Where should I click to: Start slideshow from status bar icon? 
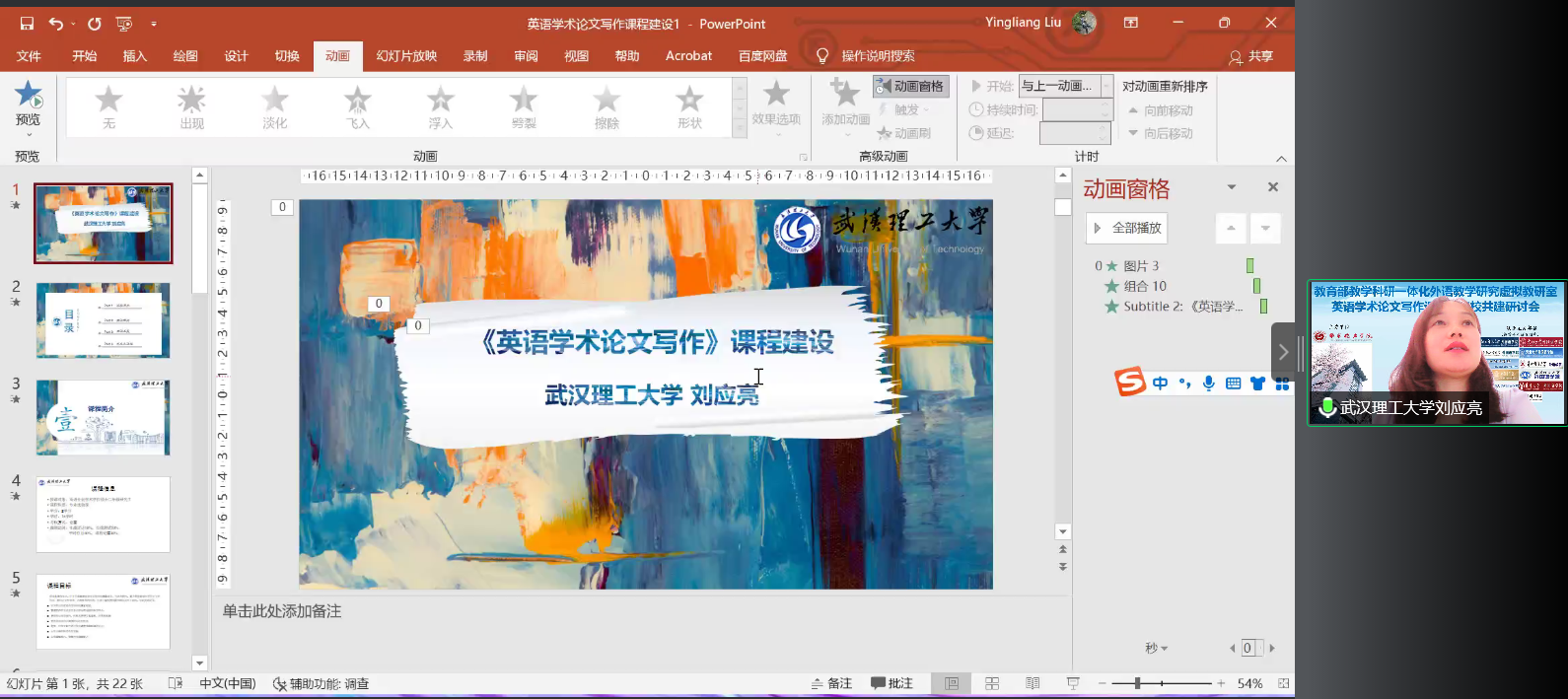tap(1073, 683)
